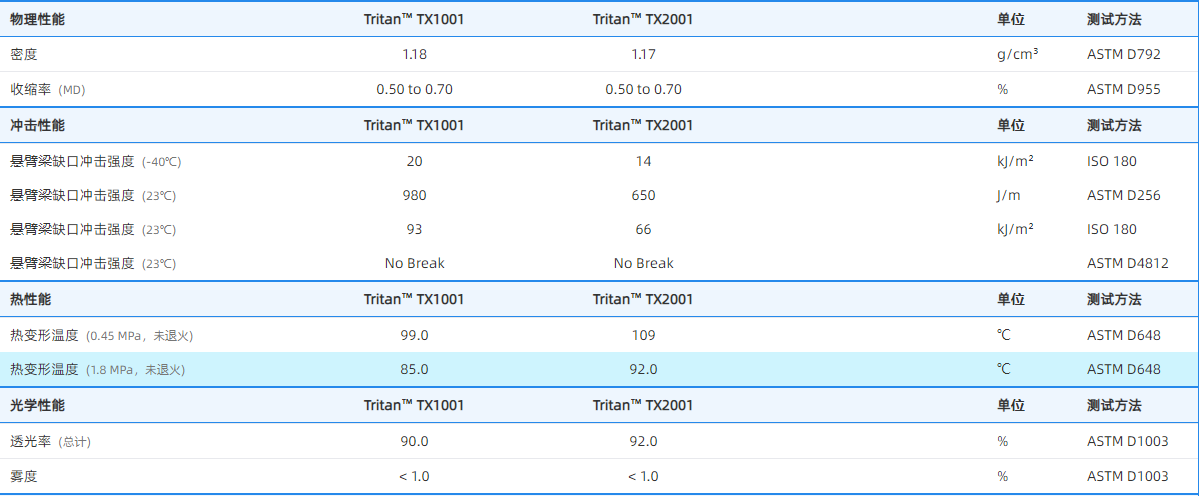
Task: Click the 物理性能 section header
Action: tap(37, 19)
